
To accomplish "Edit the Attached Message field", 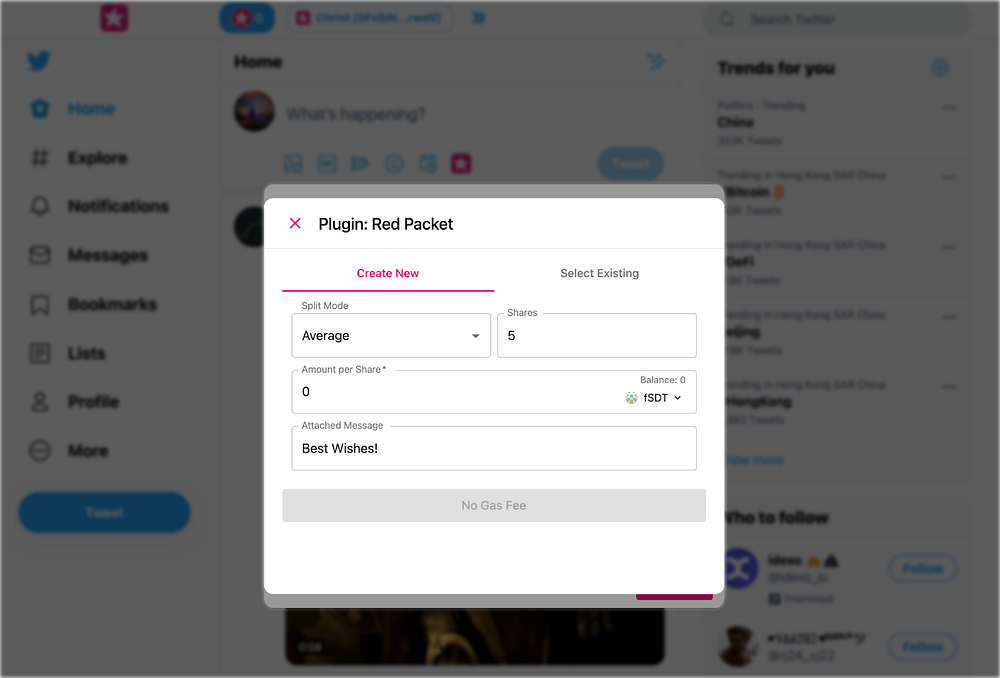I will 494,448.
